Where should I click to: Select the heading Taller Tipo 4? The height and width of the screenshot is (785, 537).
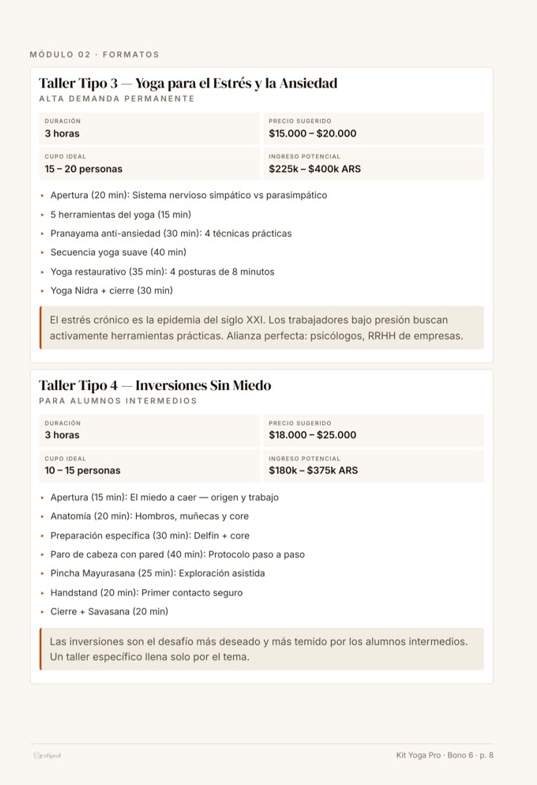[155, 385]
